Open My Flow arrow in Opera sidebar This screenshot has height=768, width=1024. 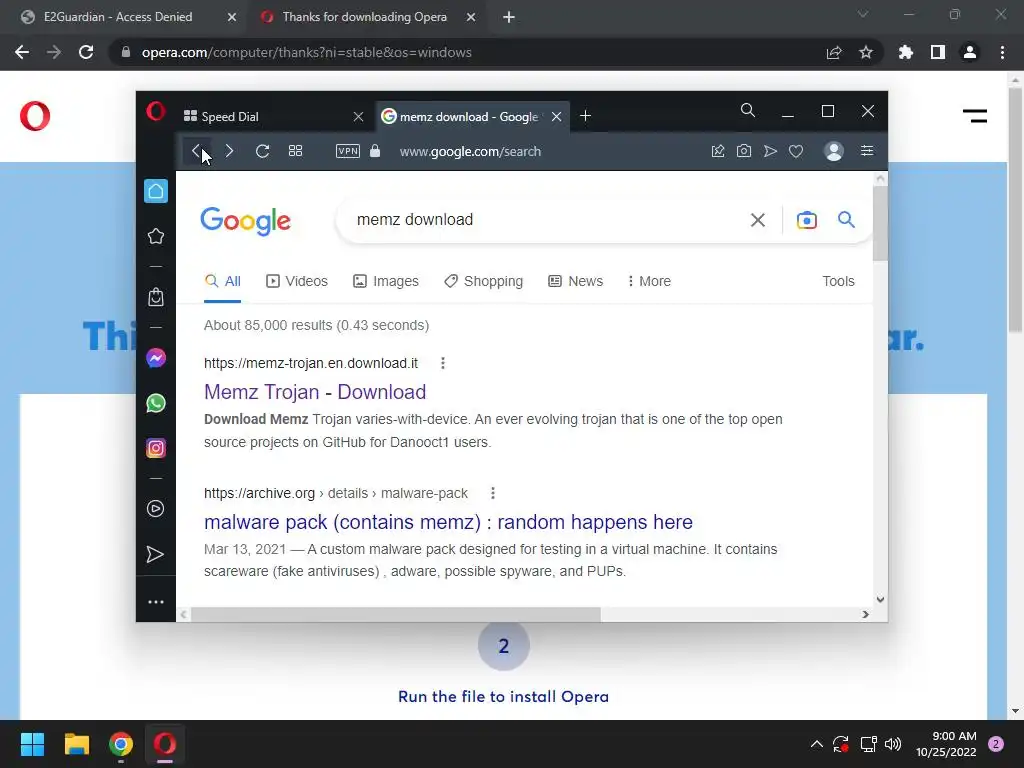tap(155, 554)
